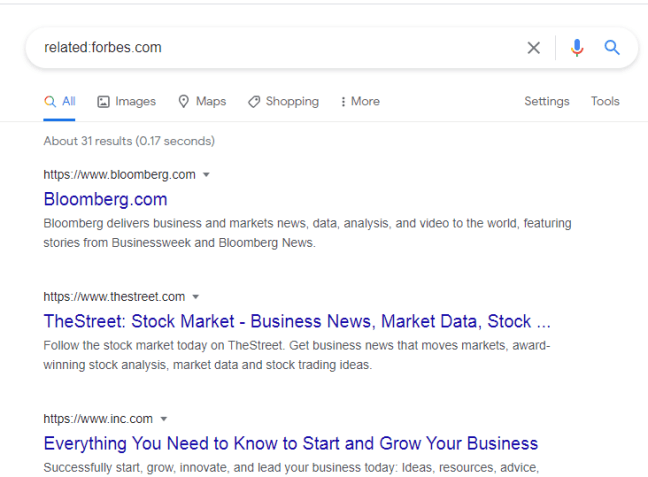This screenshot has width=648, height=477.
Task: Open the Bloomberg.com result link
Action: pos(106,199)
